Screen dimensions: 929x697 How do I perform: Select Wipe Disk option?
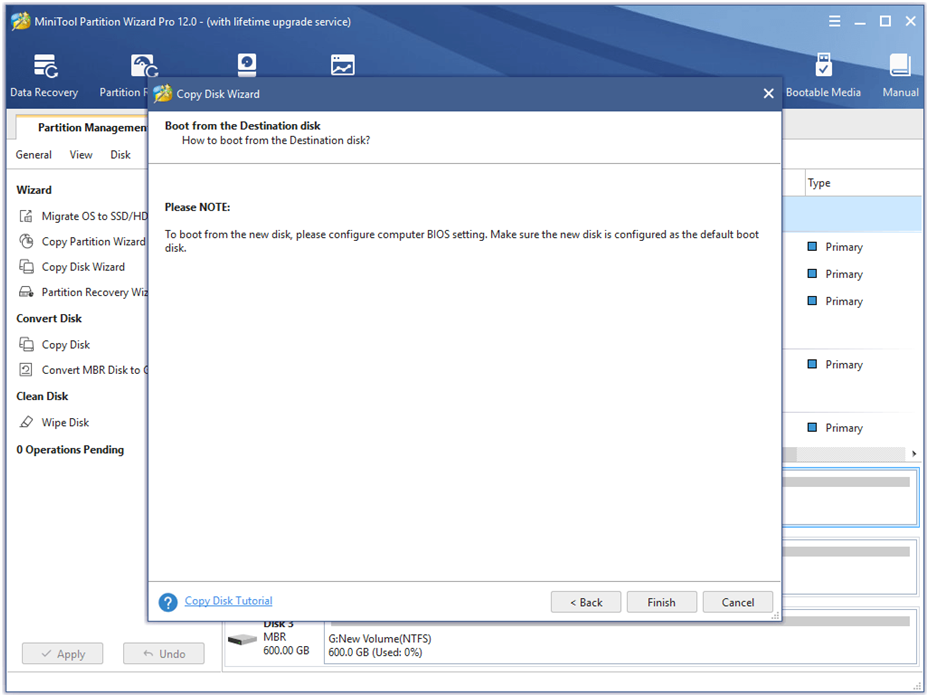65,423
